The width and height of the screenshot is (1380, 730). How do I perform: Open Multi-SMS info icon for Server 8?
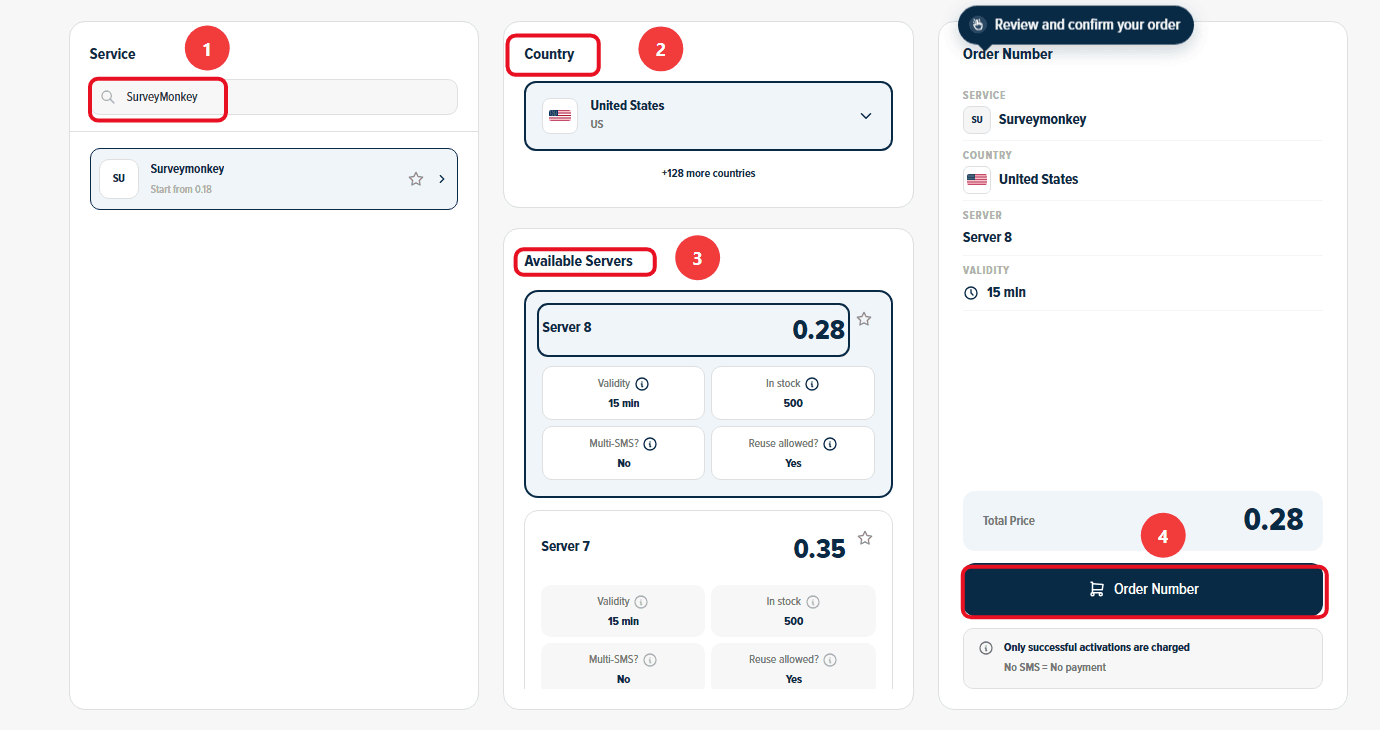[x=650, y=444]
